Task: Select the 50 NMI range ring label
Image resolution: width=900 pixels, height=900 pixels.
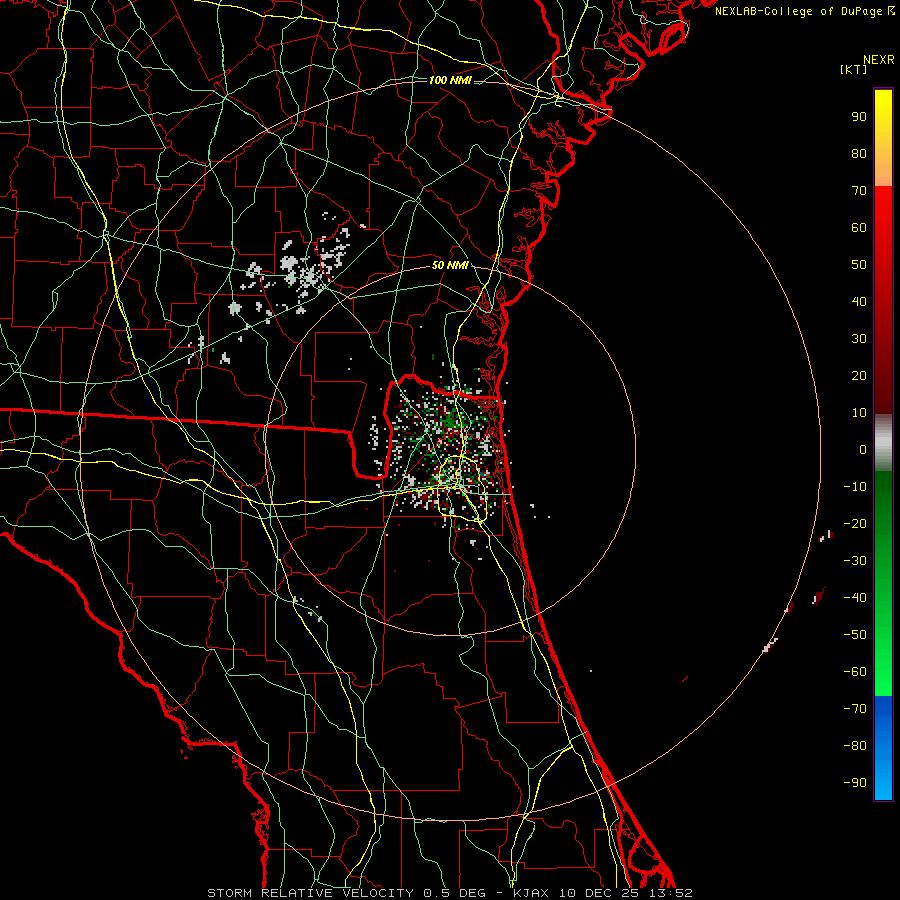Action: point(450,265)
